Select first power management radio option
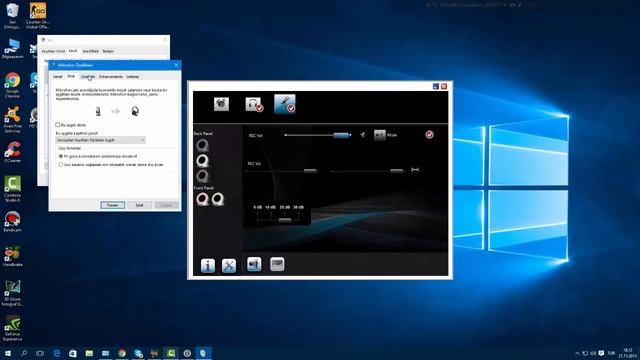Viewport: 640px width, 360px height. click(61, 156)
